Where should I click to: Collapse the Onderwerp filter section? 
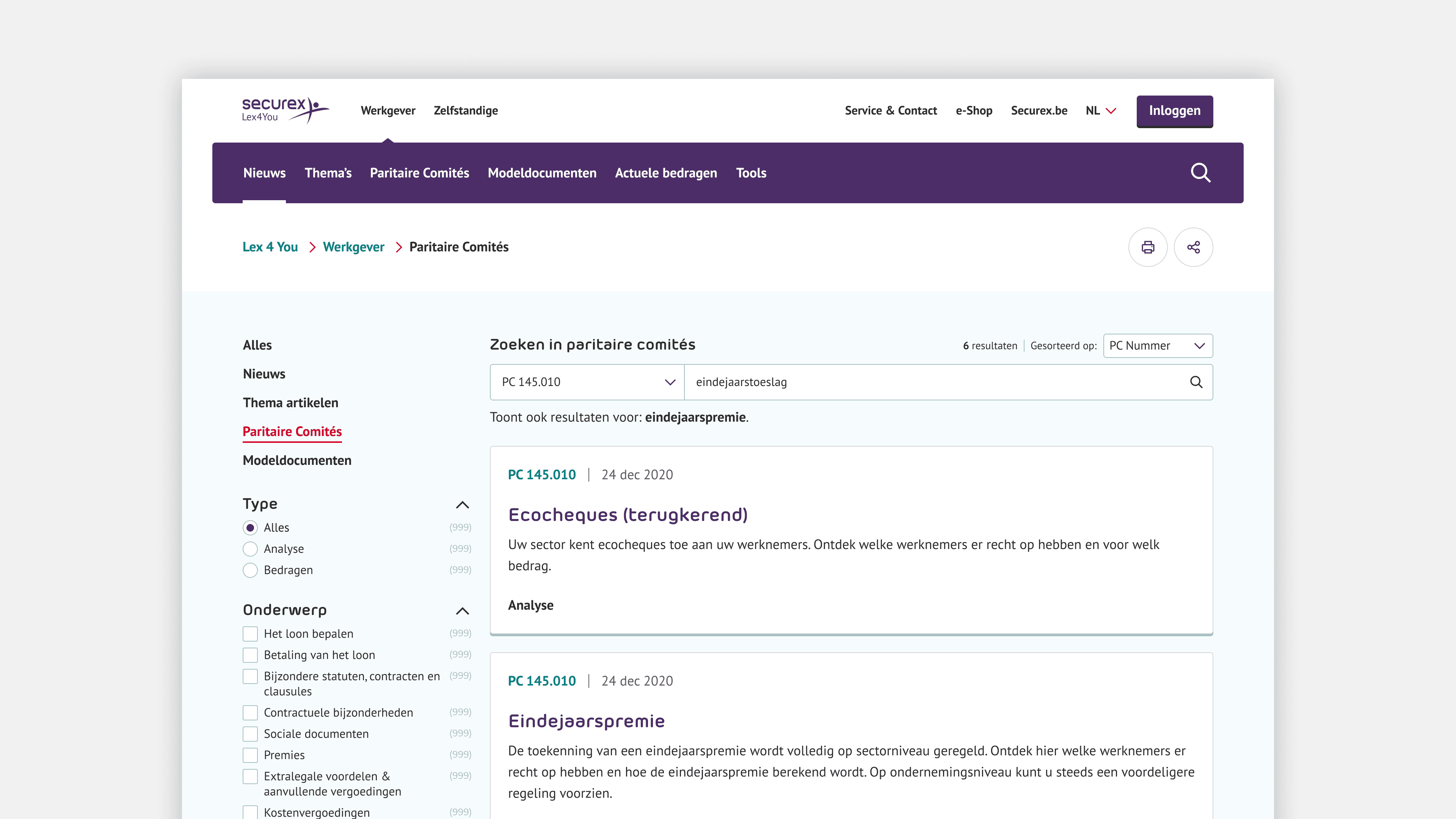click(462, 611)
